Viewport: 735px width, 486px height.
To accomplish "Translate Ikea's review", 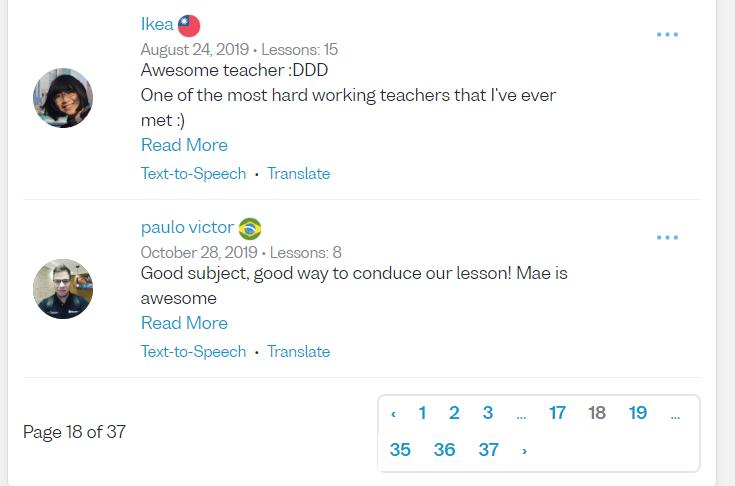I will tap(298, 173).
